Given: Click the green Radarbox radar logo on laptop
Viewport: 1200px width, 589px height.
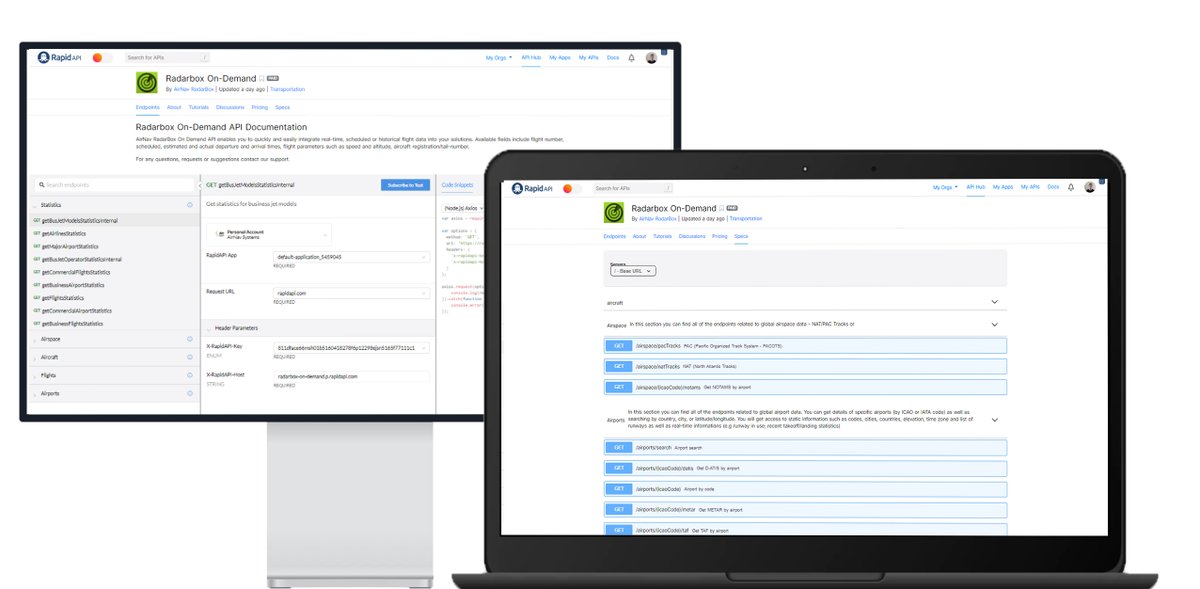Looking at the screenshot, I should click(x=614, y=212).
